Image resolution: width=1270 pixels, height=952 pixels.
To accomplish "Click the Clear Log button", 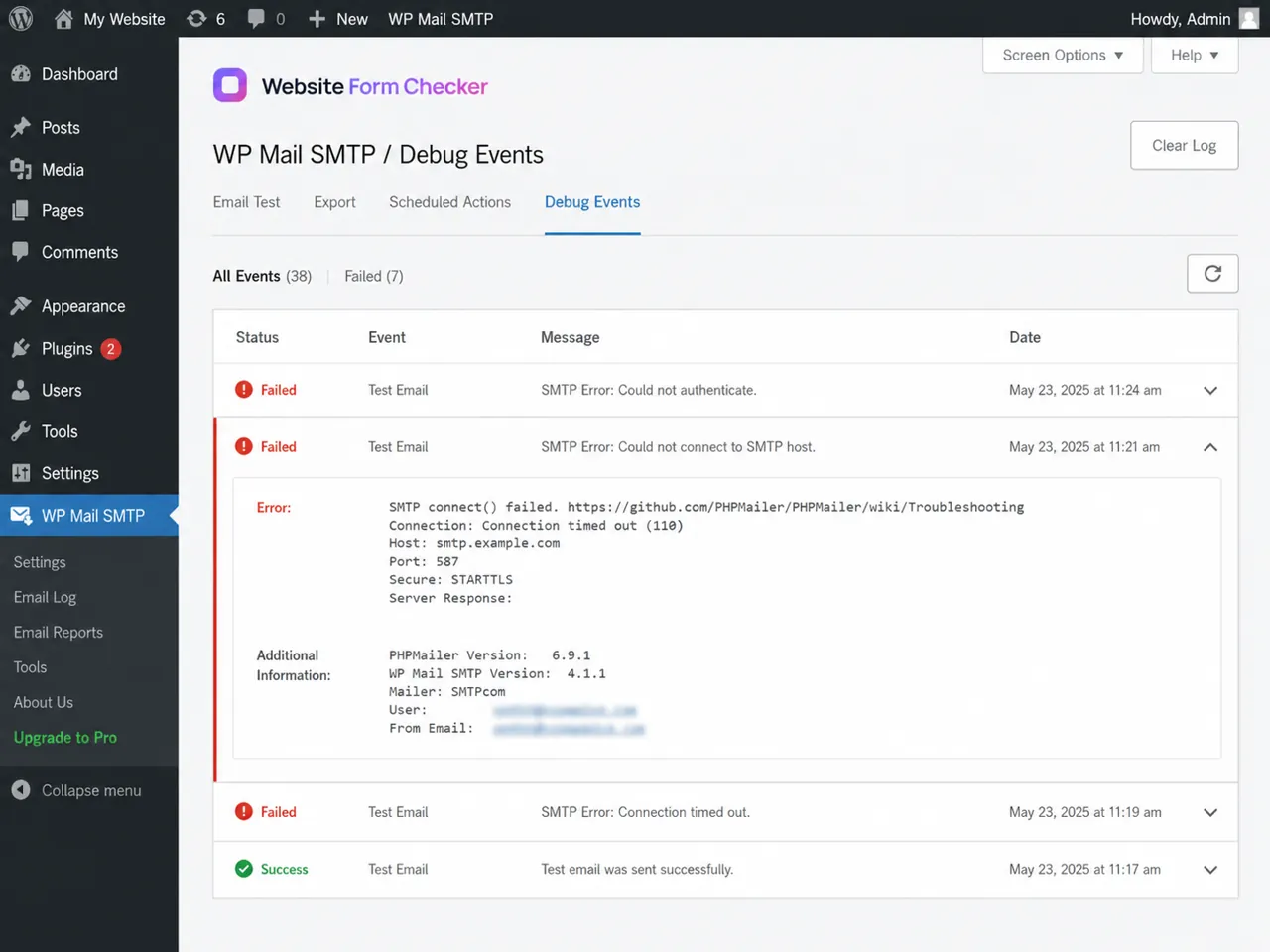I will [x=1185, y=146].
